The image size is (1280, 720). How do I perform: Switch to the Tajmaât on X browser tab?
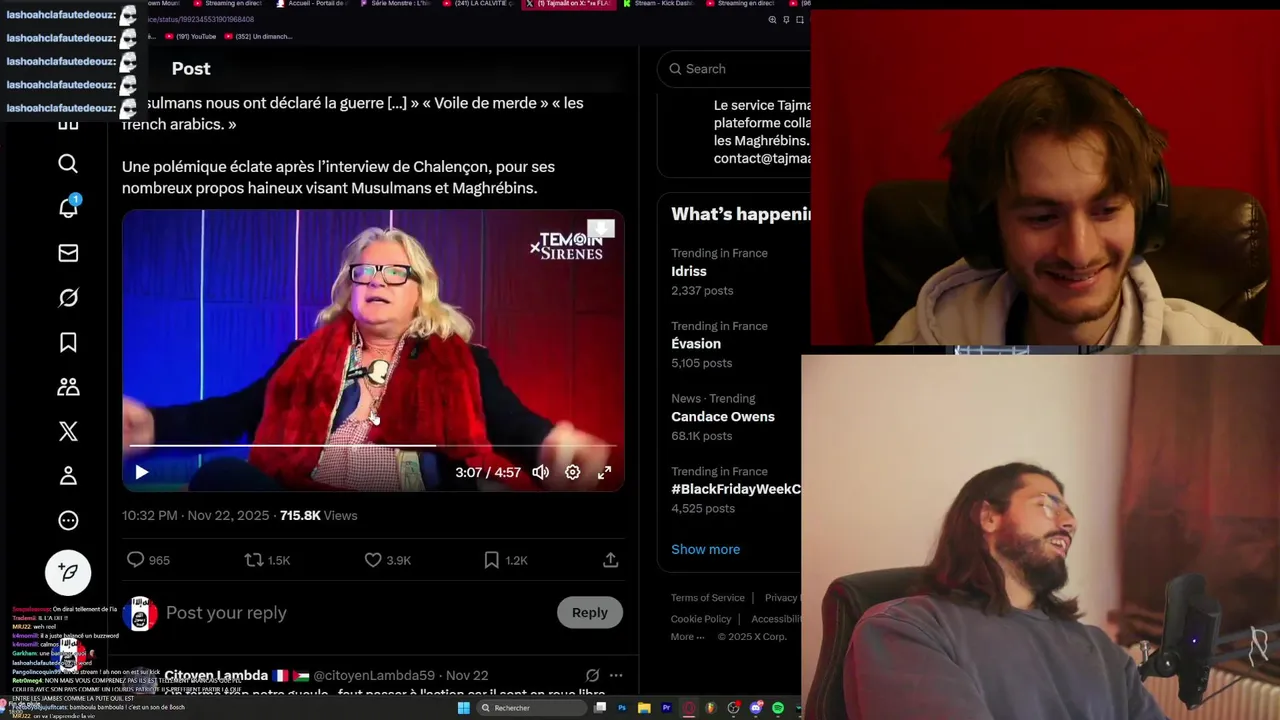click(x=567, y=4)
